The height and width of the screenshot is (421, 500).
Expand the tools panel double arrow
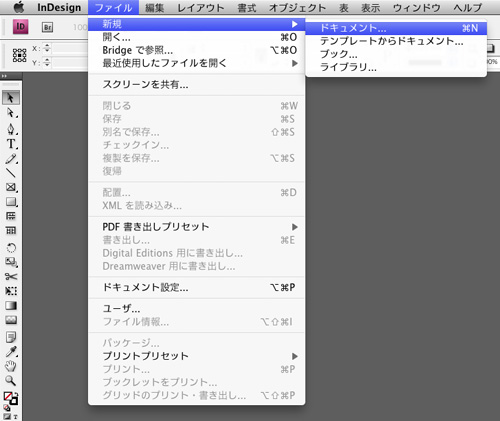(4, 76)
